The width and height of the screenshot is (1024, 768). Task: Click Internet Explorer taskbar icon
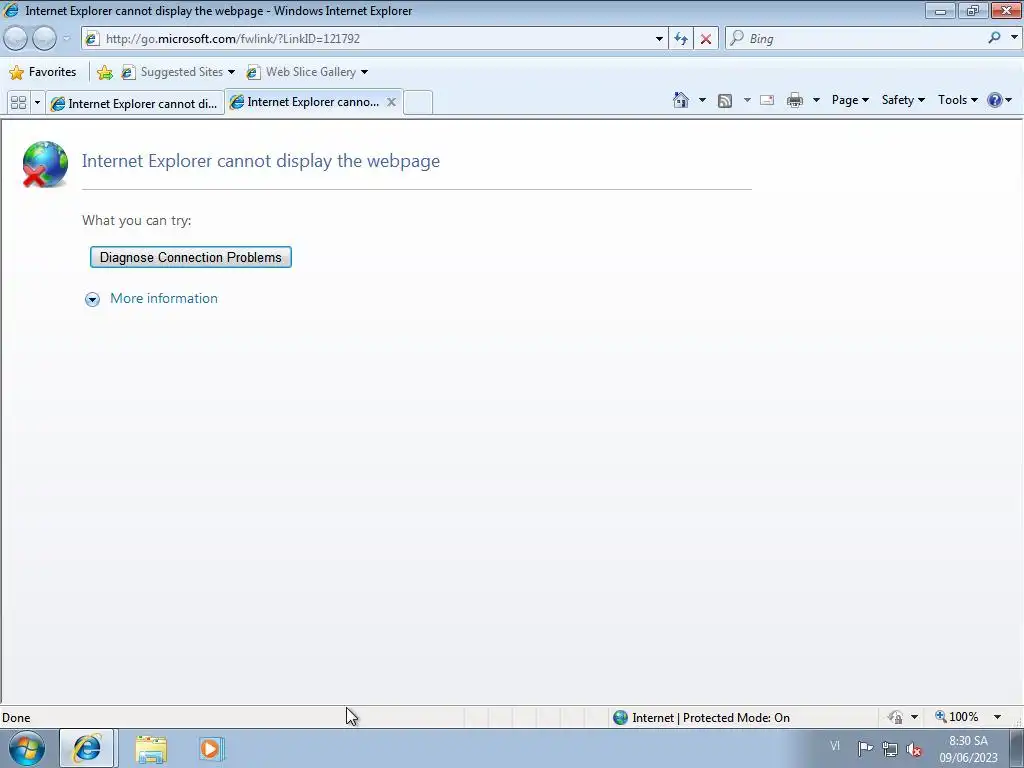[x=88, y=748]
